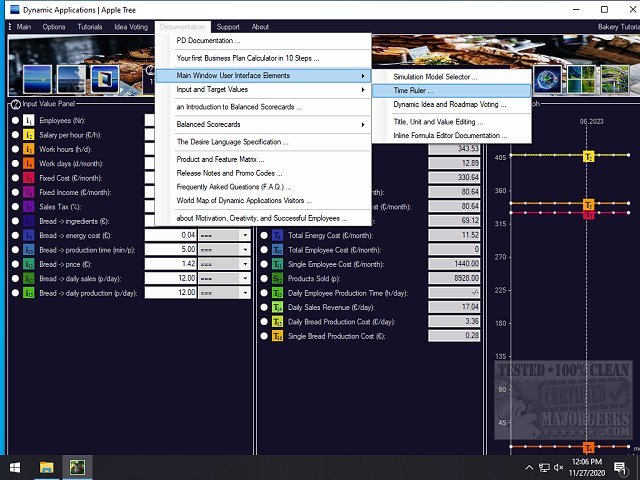Open the Windows Start menu
640x480 pixels.
(x=16, y=467)
